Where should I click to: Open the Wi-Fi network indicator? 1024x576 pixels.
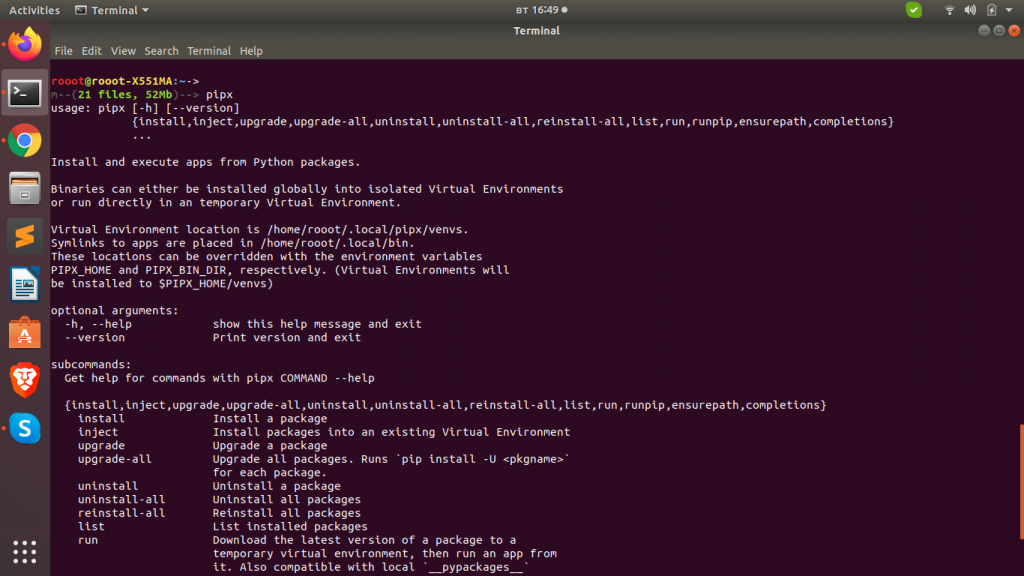950,10
